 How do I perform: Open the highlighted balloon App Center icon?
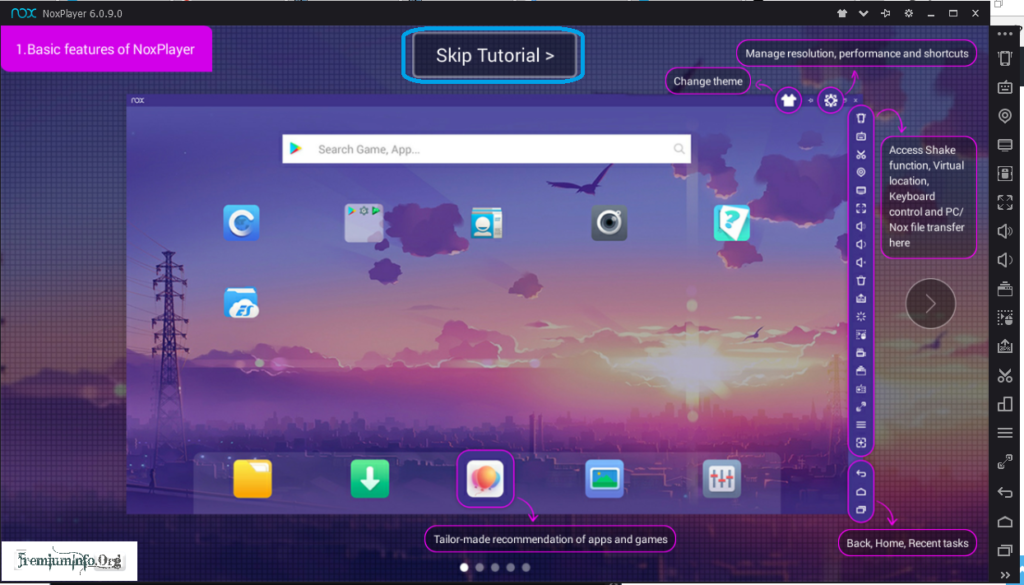pos(485,479)
